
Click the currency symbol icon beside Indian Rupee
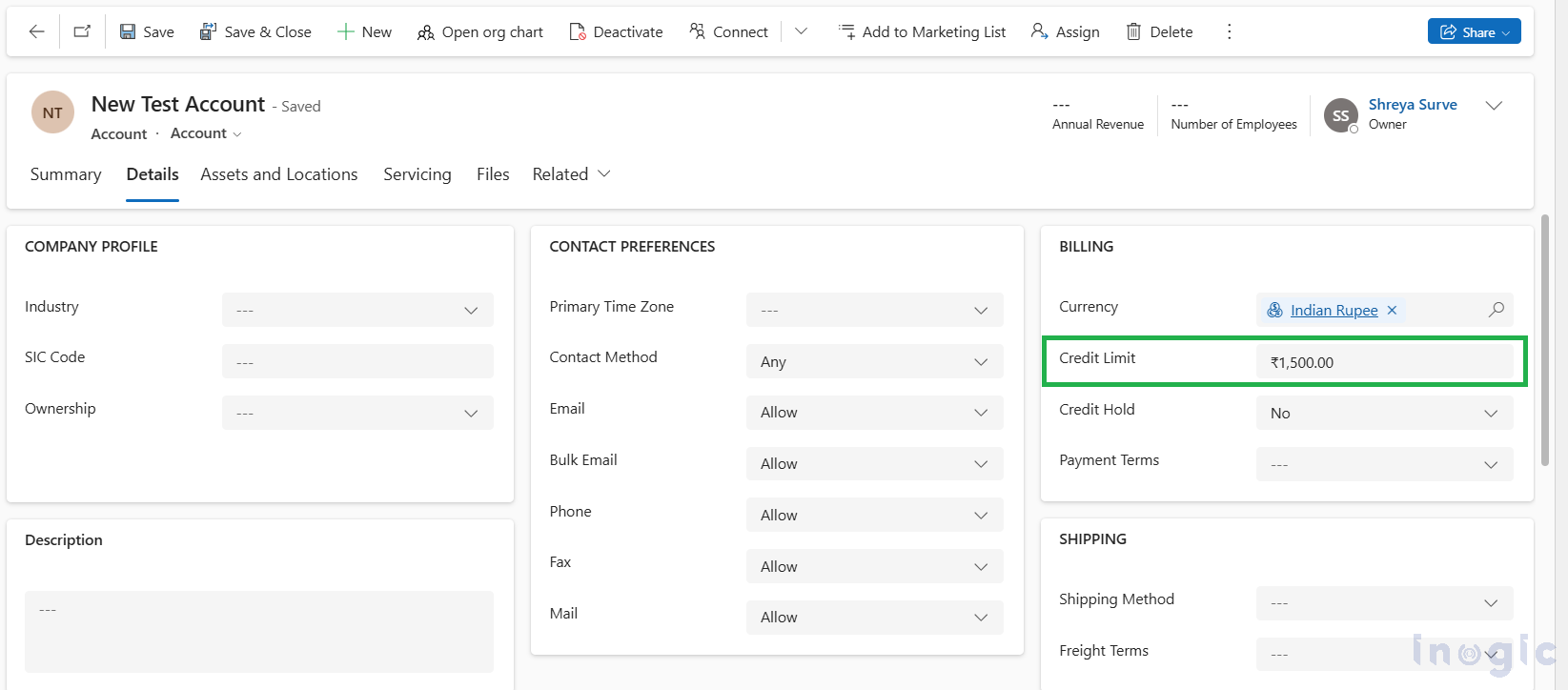[x=1274, y=310]
